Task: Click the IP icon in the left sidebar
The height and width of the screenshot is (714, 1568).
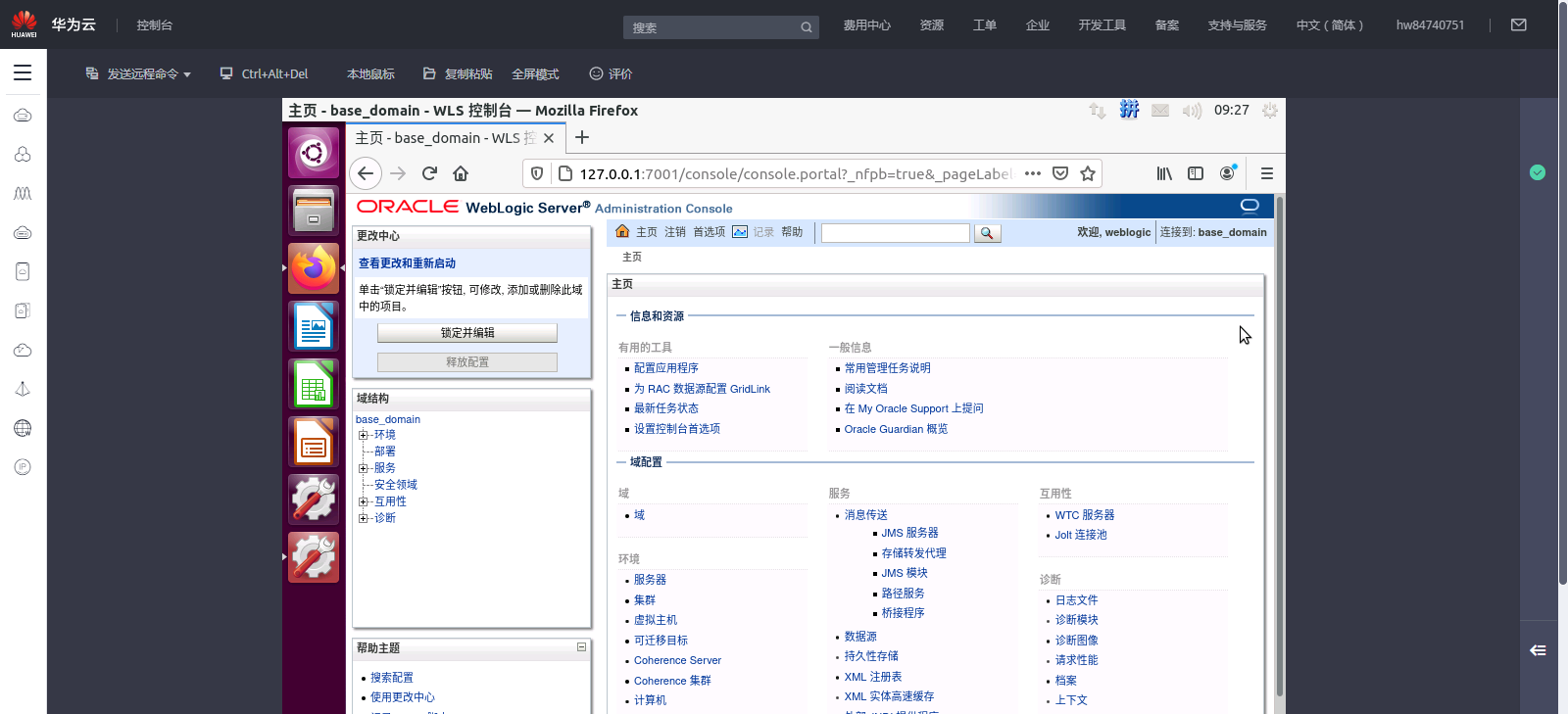Action: pos(23,467)
